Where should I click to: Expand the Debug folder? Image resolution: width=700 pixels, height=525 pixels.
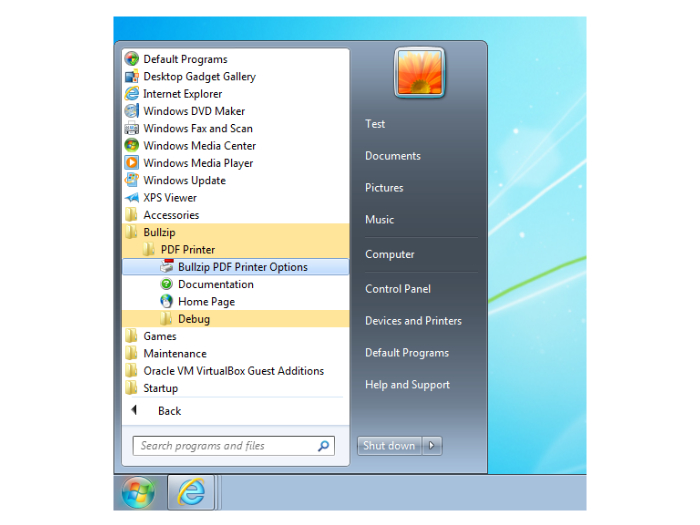click(235, 319)
